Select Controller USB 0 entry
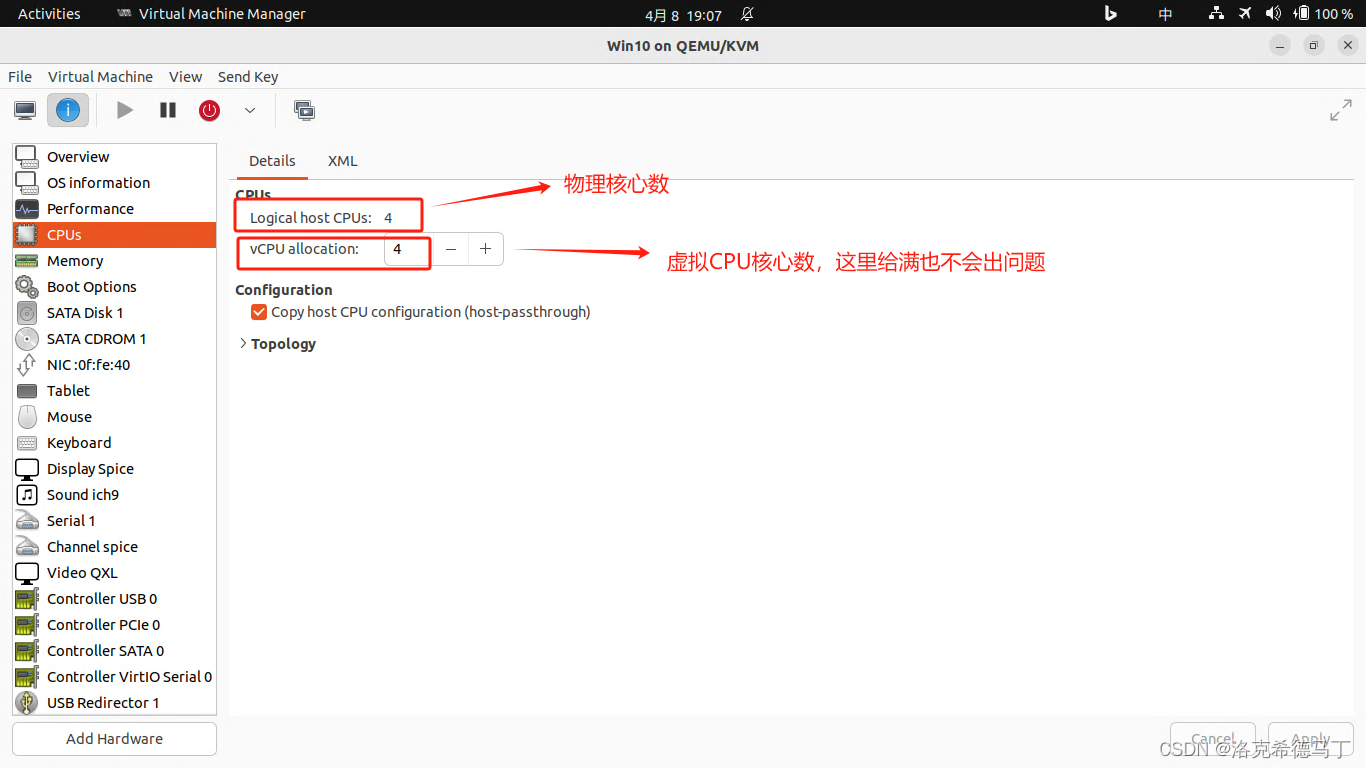 tap(114, 599)
